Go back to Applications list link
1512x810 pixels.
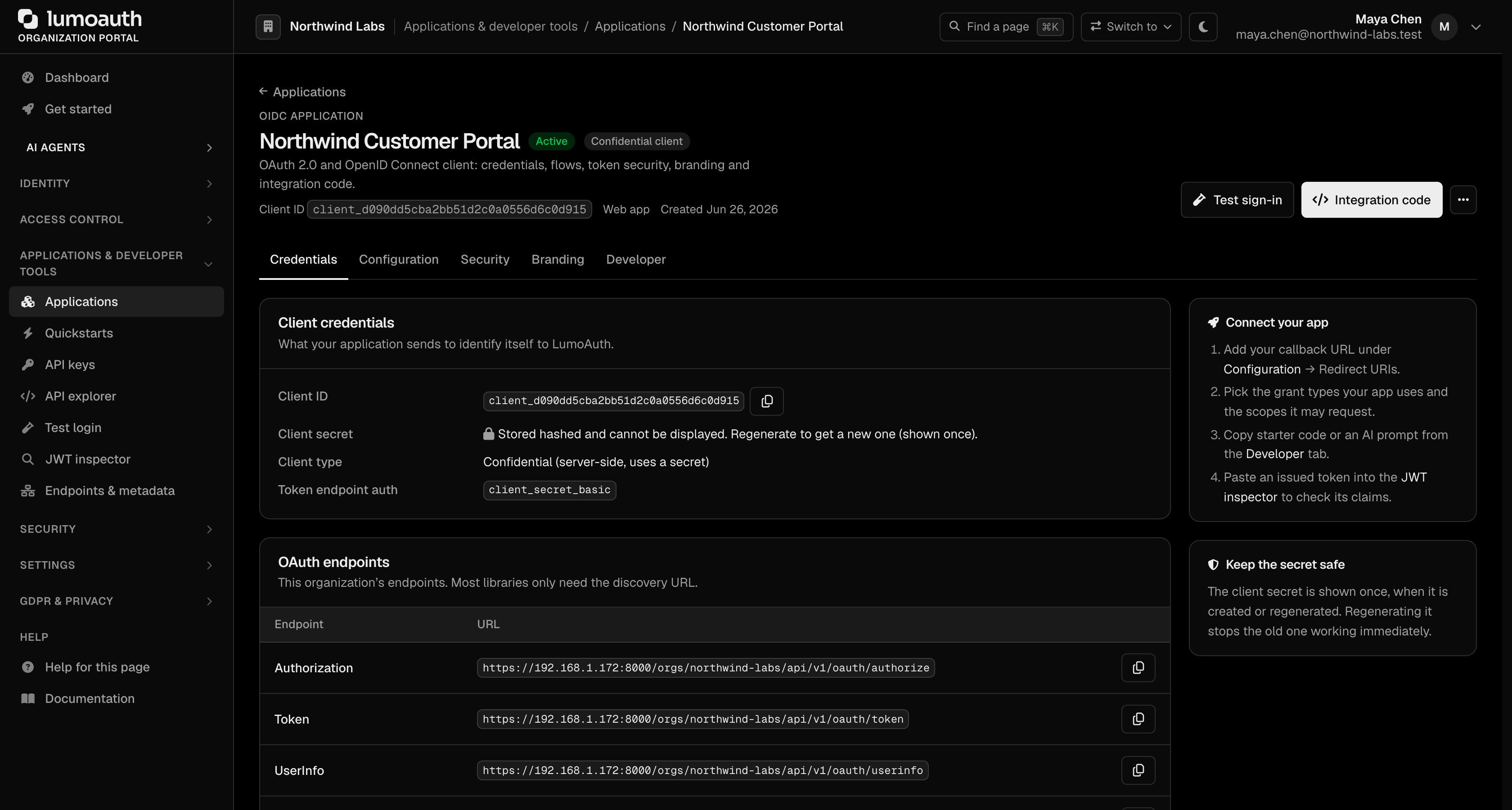pos(303,92)
